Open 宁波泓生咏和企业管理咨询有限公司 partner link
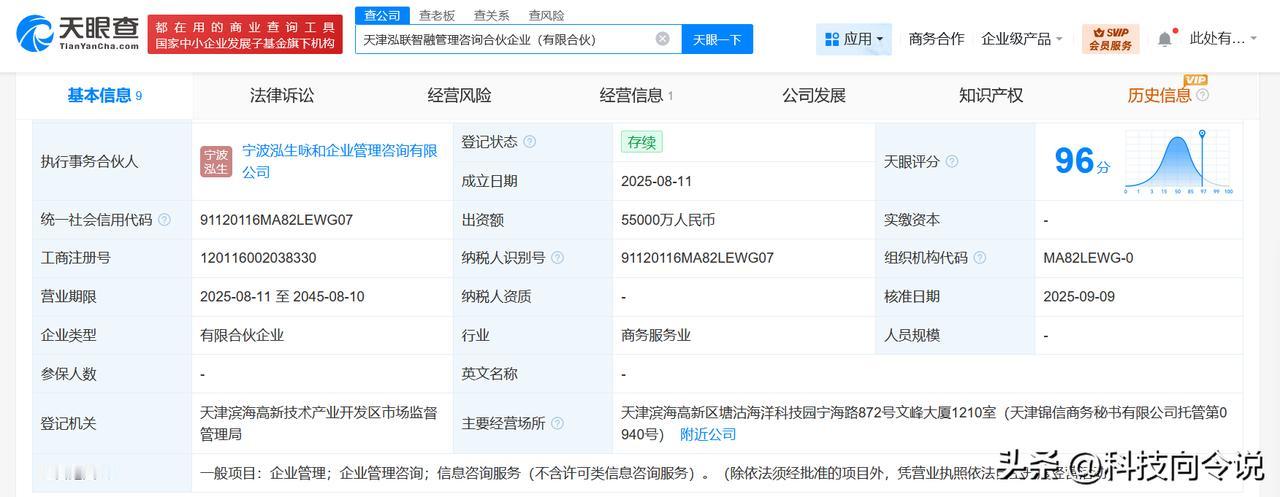Screen dimensions: 1280x497 [341, 161]
